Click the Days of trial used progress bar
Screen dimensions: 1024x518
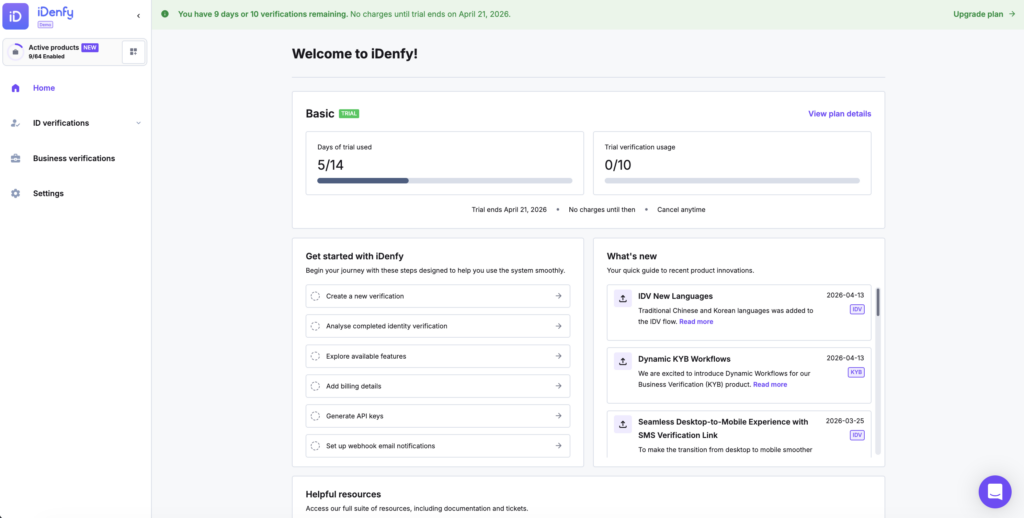tap(445, 180)
